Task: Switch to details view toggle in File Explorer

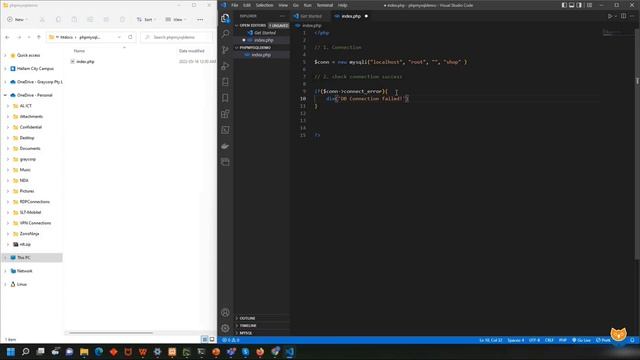Action: tap(205, 339)
